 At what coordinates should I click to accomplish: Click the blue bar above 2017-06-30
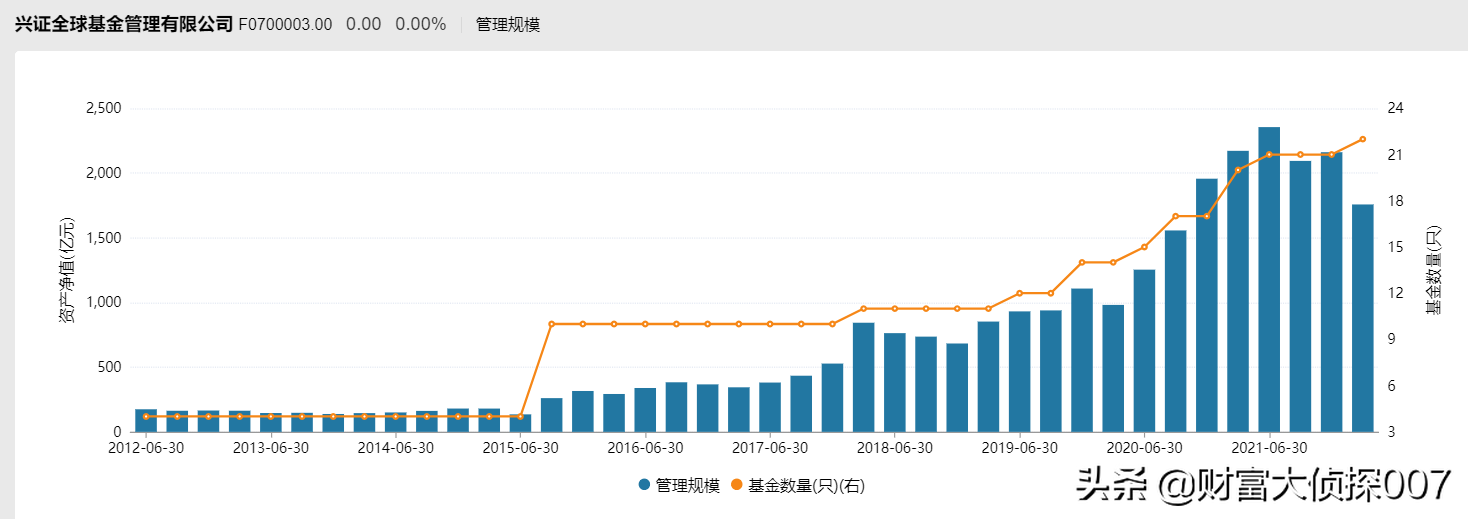pyautogui.click(x=770, y=407)
